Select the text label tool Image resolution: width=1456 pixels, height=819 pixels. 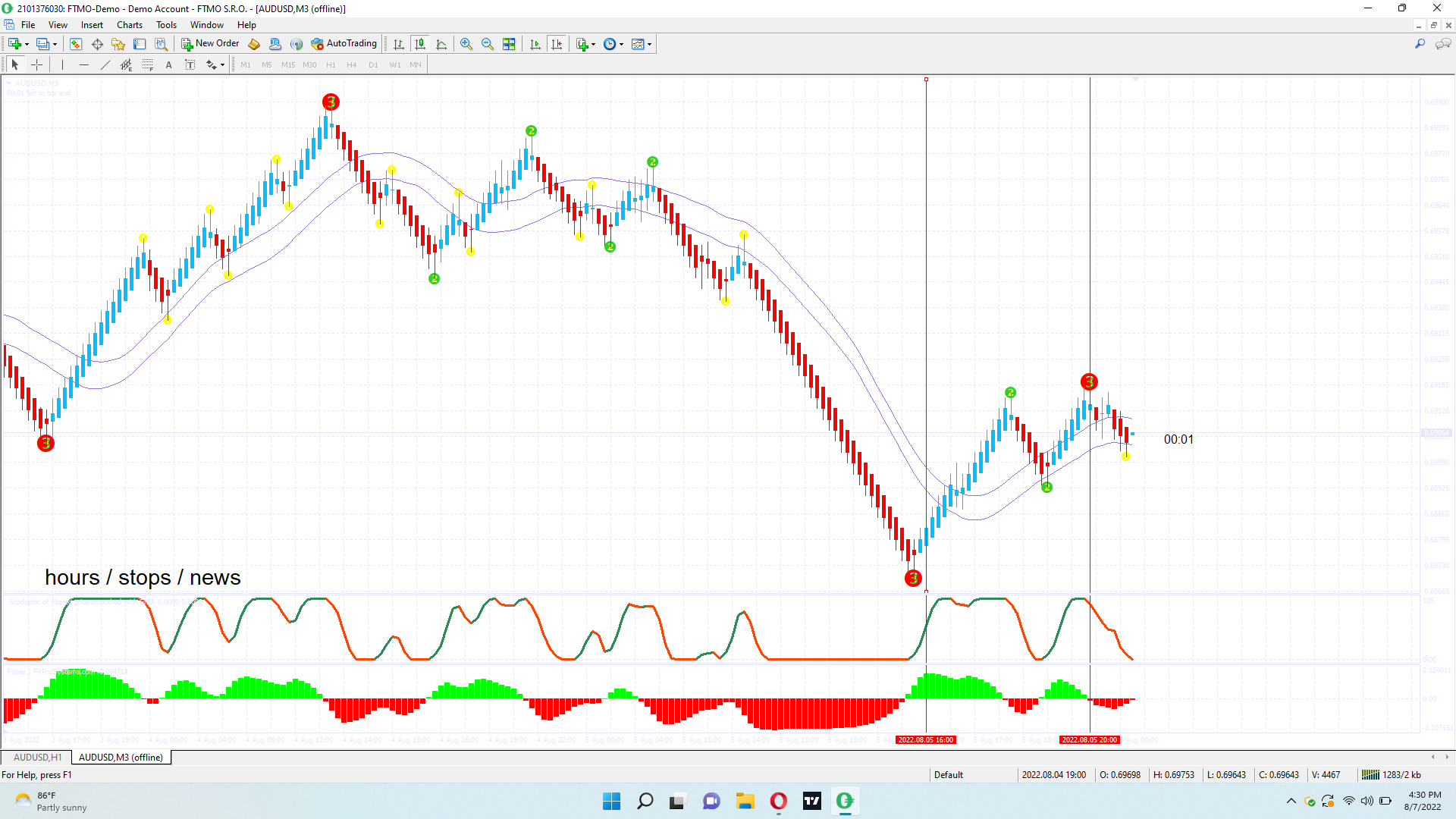(190, 65)
